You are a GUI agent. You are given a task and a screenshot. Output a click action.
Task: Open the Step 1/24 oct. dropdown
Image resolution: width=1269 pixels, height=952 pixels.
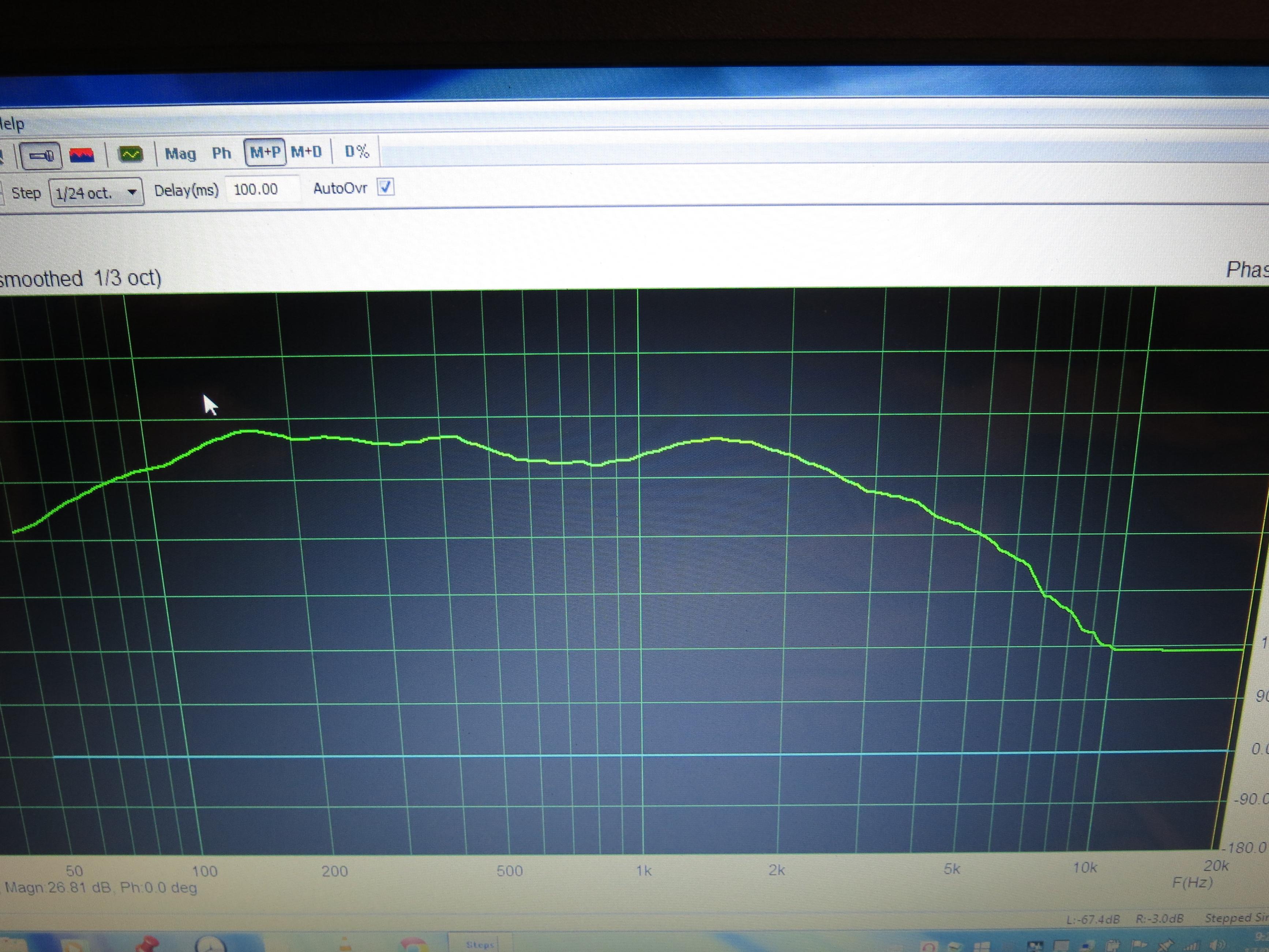pyautogui.click(x=96, y=193)
